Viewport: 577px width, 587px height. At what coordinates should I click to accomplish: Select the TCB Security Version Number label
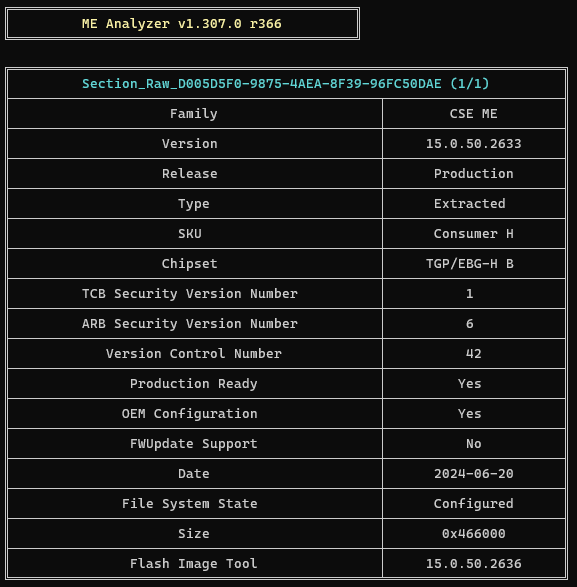(190, 294)
